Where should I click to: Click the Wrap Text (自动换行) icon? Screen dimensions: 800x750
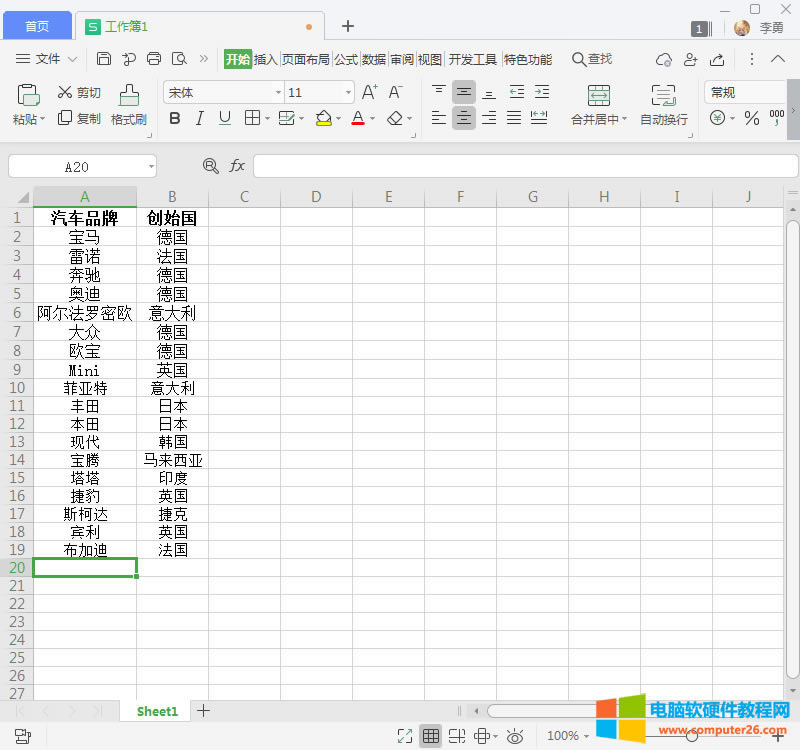tap(663, 96)
